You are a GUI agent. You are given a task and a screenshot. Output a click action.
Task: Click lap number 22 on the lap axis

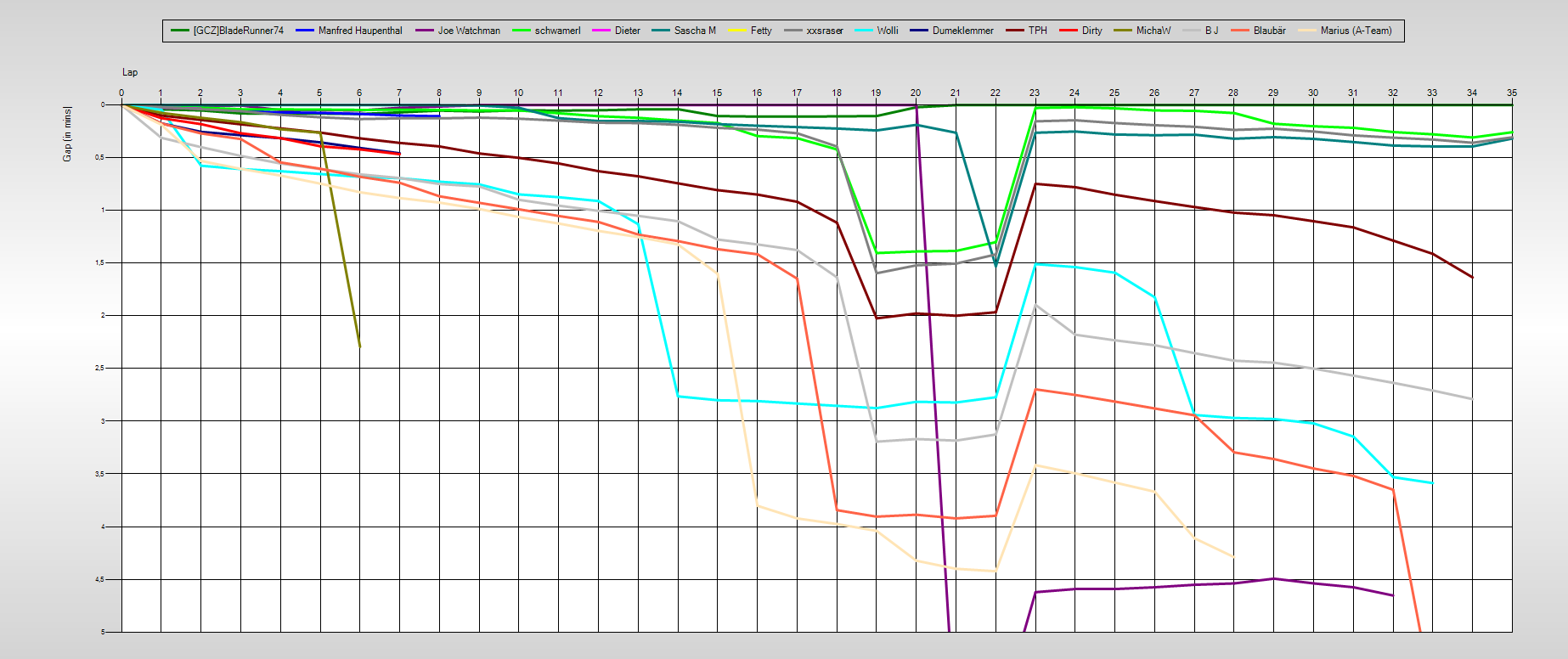click(996, 93)
